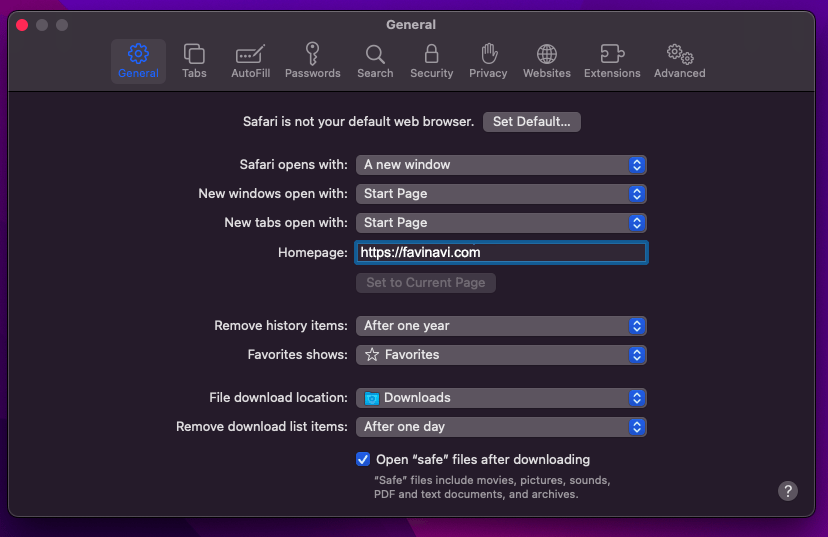The image size is (828, 537).
Task: Open the Websites globe pane
Action: point(547,61)
